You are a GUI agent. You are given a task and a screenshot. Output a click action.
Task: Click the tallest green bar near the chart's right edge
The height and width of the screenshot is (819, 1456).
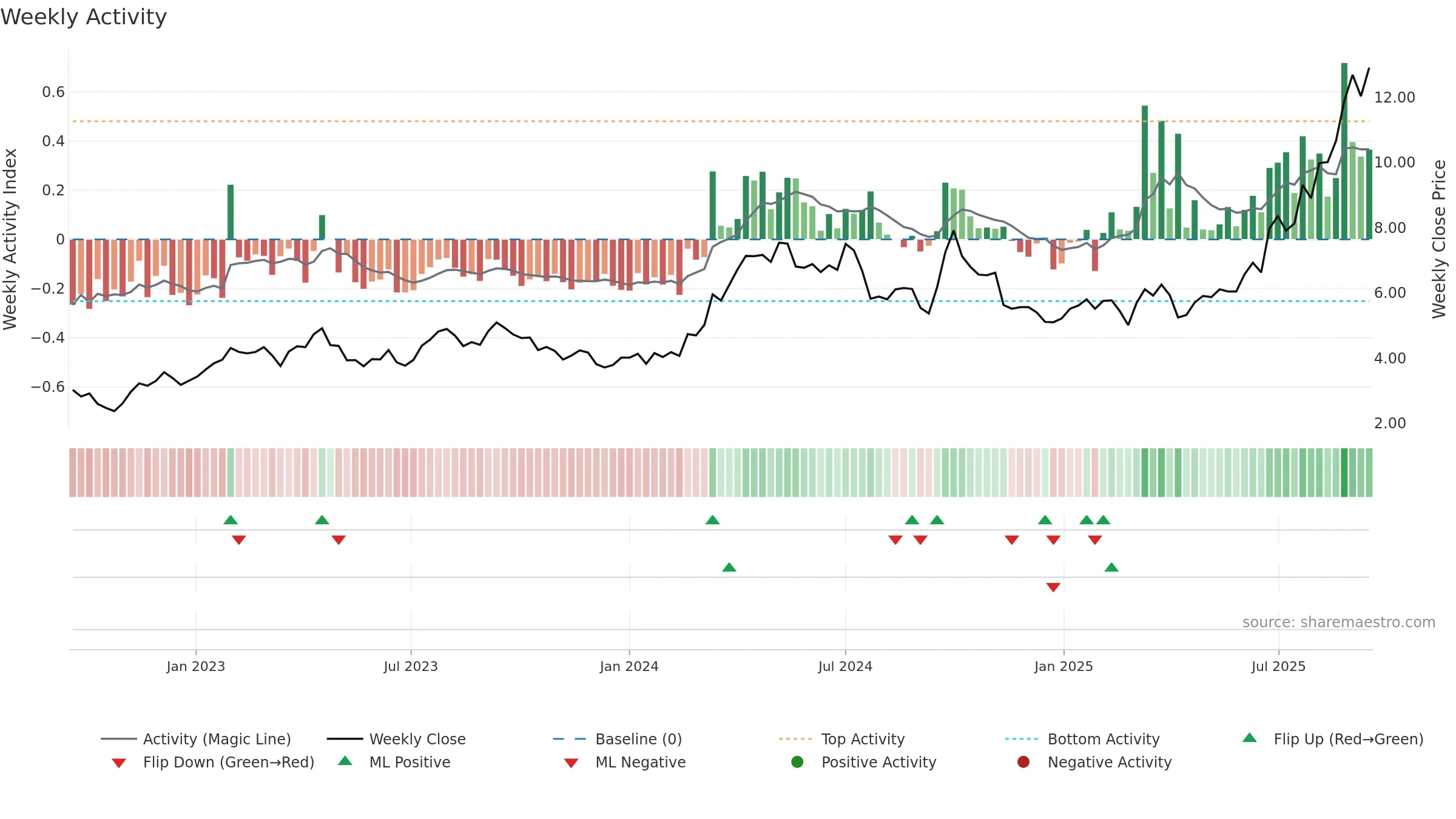(1344, 151)
